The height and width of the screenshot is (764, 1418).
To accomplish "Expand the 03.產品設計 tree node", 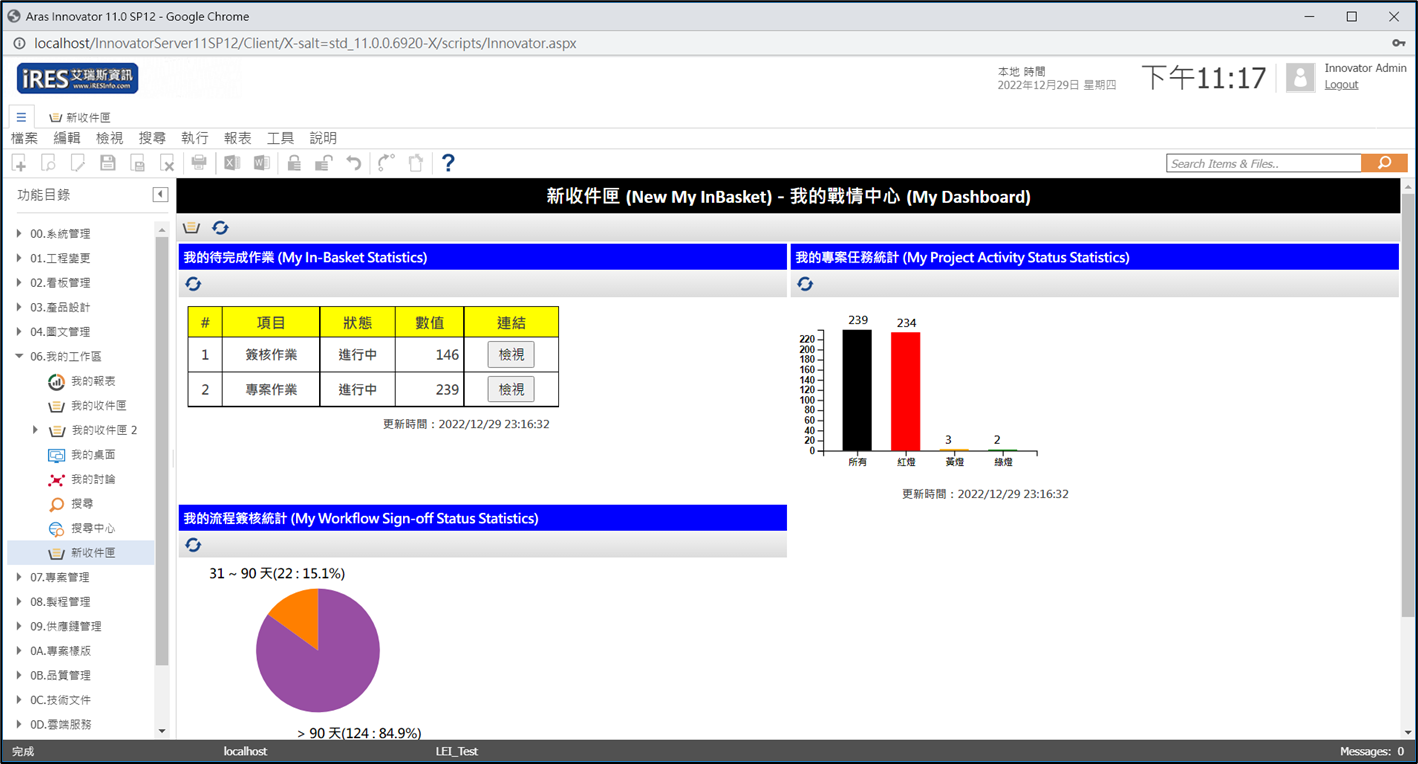I will [19, 307].
